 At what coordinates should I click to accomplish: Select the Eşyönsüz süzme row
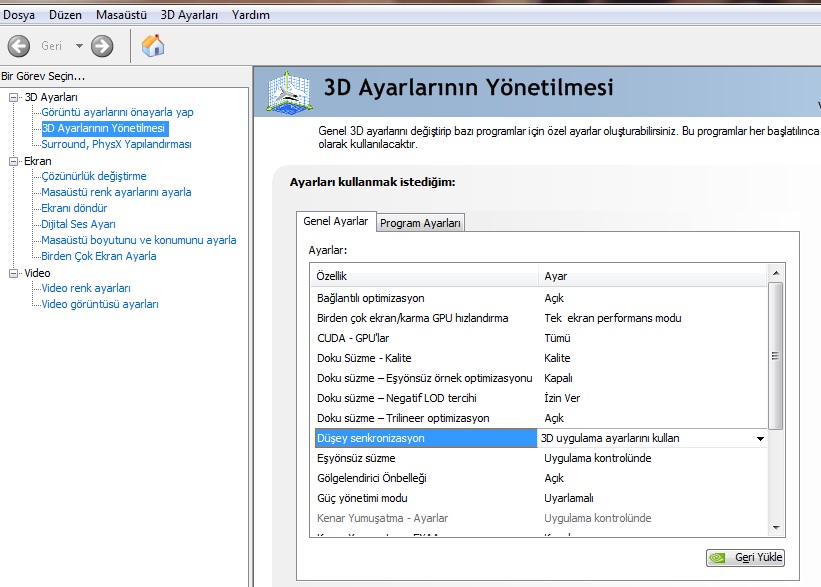539,458
